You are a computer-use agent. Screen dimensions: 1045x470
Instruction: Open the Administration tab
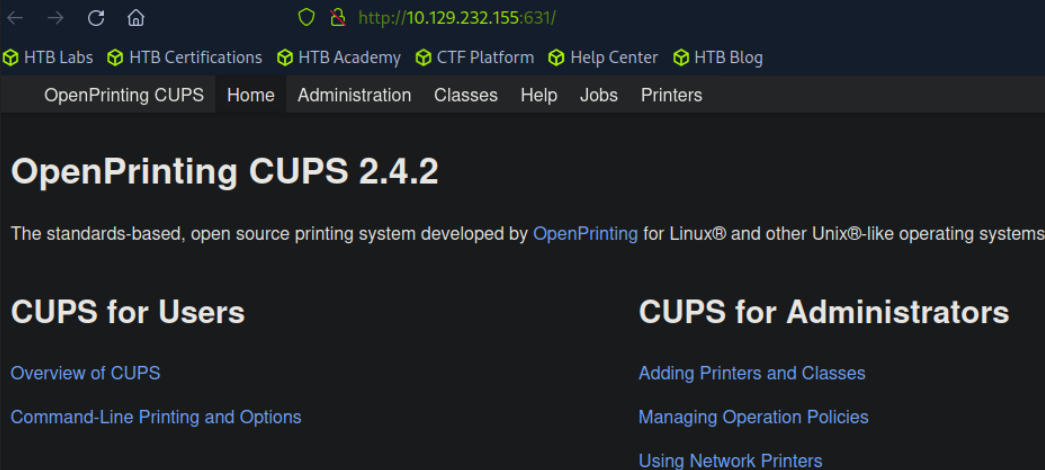point(355,95)
